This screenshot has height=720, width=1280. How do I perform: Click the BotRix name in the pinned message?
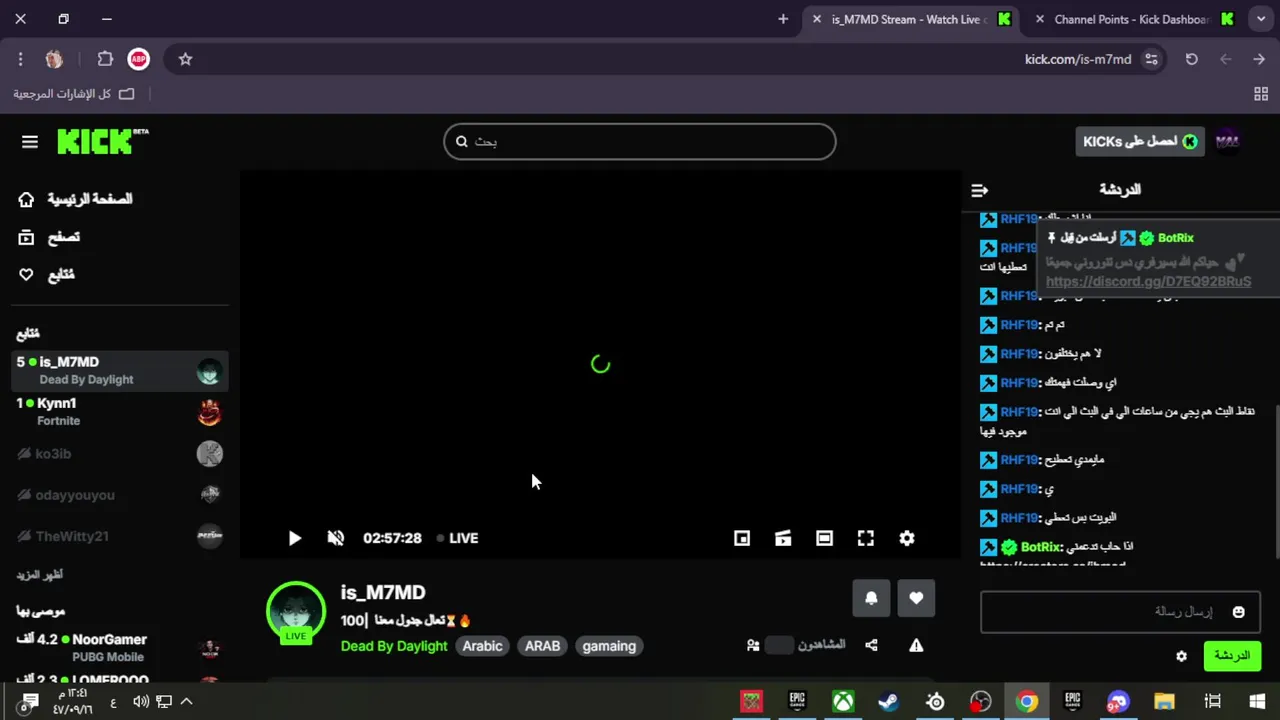tap(1176, 238)
